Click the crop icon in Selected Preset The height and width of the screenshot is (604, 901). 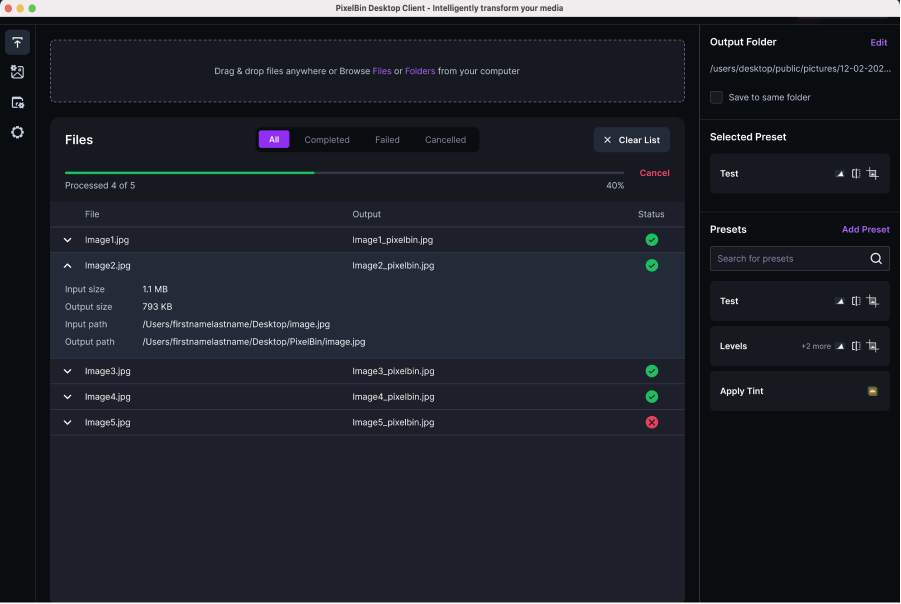pos(872,174)
